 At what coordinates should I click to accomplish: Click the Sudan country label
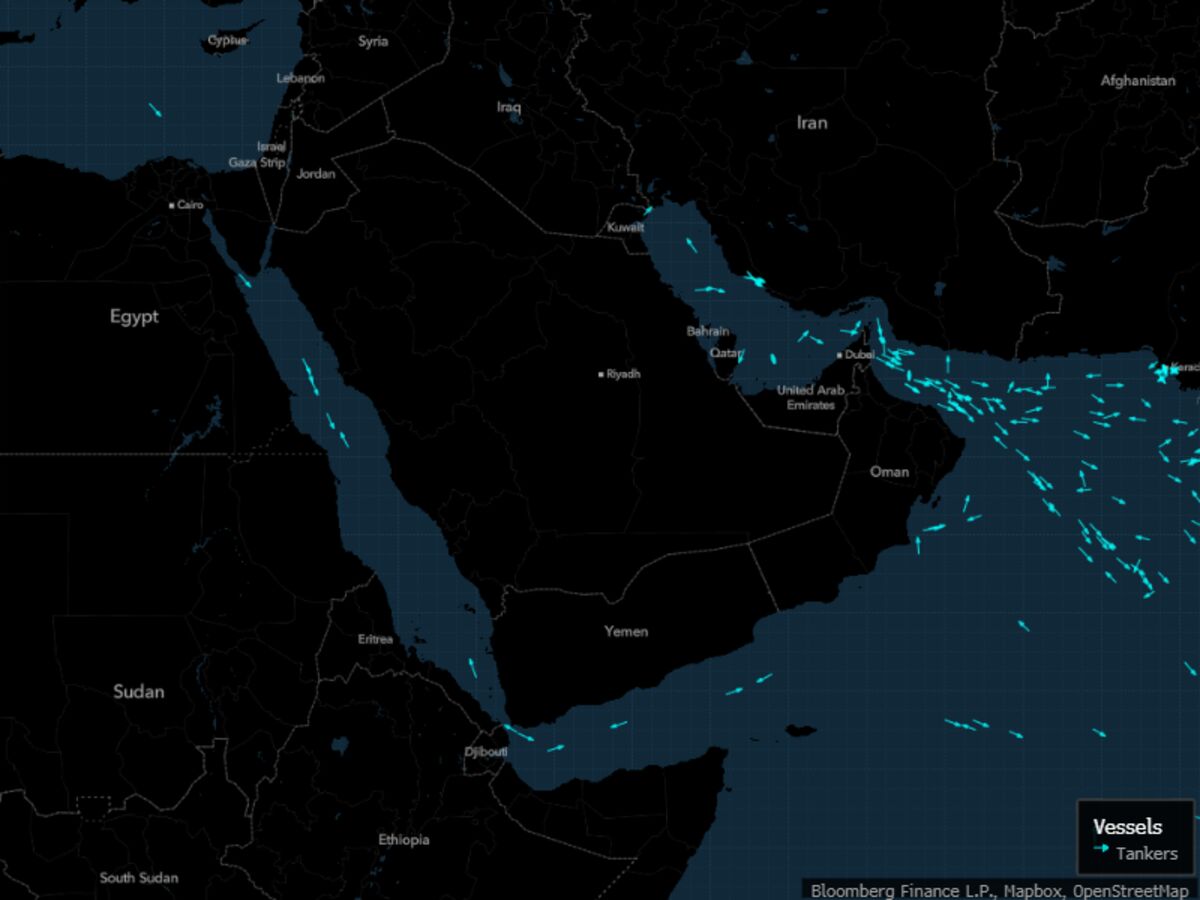point(139,691)
